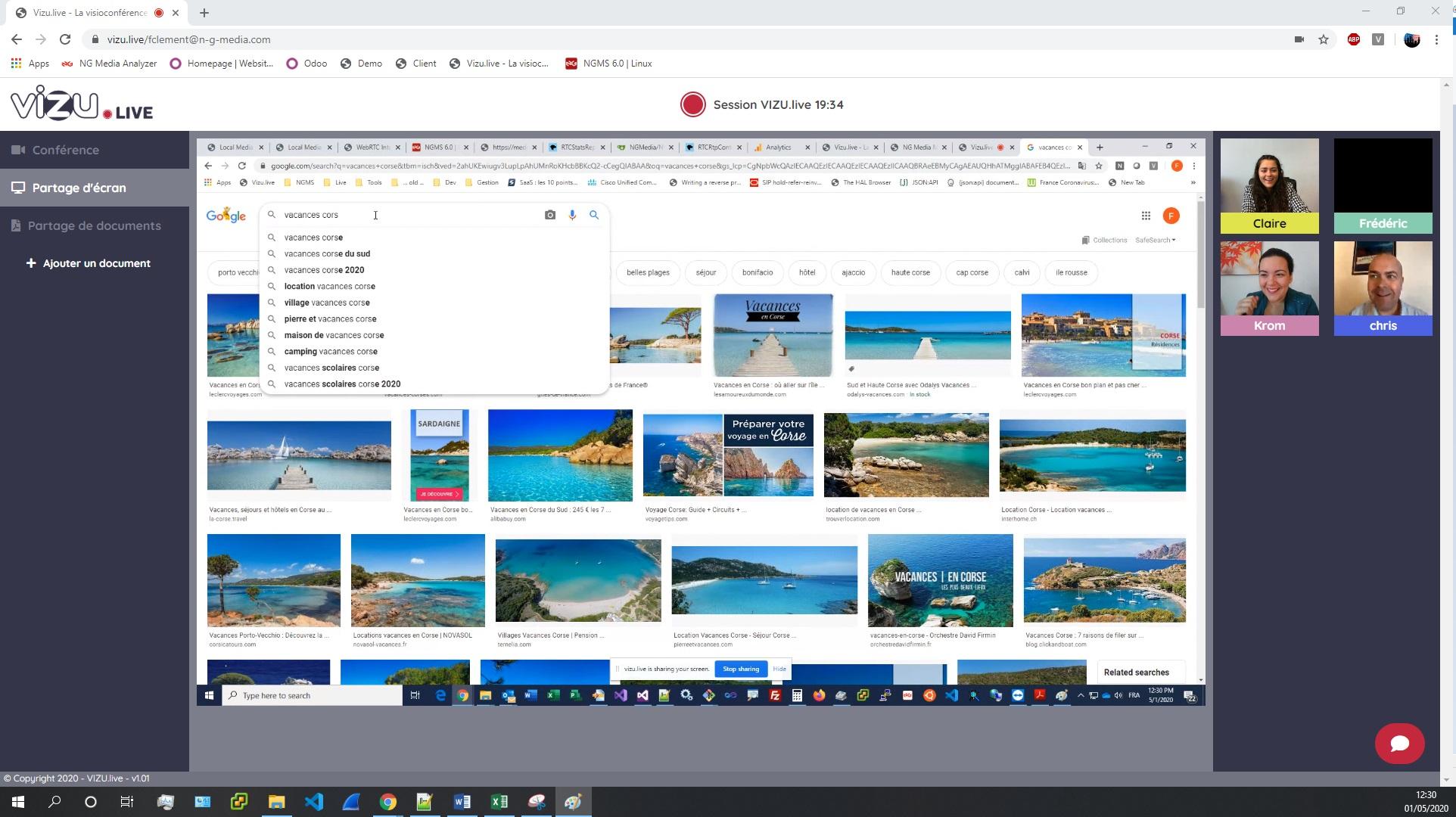Open the NG Media Analyzer bookmark
Viewport: 1456px width, 817px height.
coord(109,64)
